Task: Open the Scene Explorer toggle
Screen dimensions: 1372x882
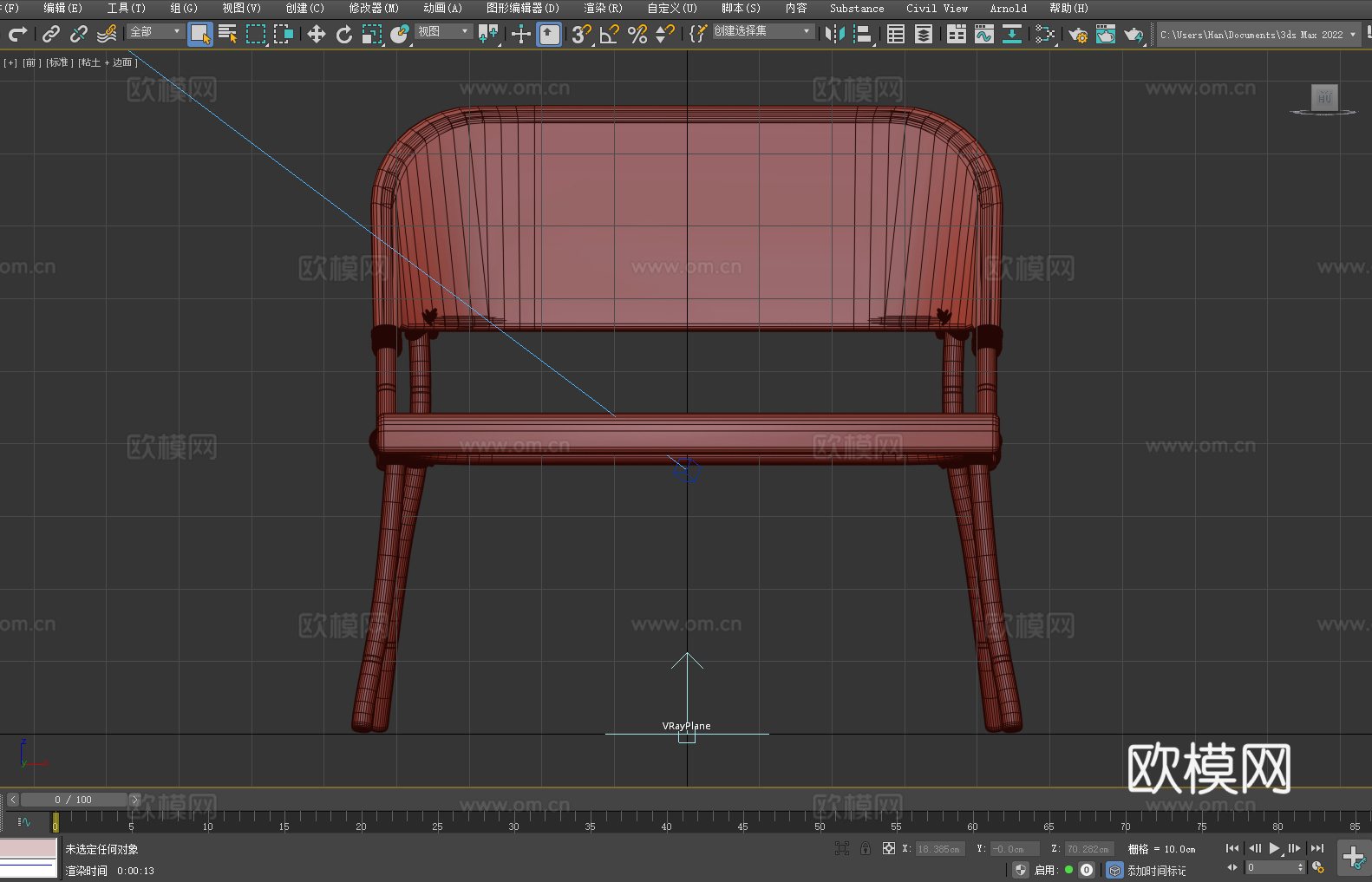Action: pyautogui.click(x=896, y=34)
